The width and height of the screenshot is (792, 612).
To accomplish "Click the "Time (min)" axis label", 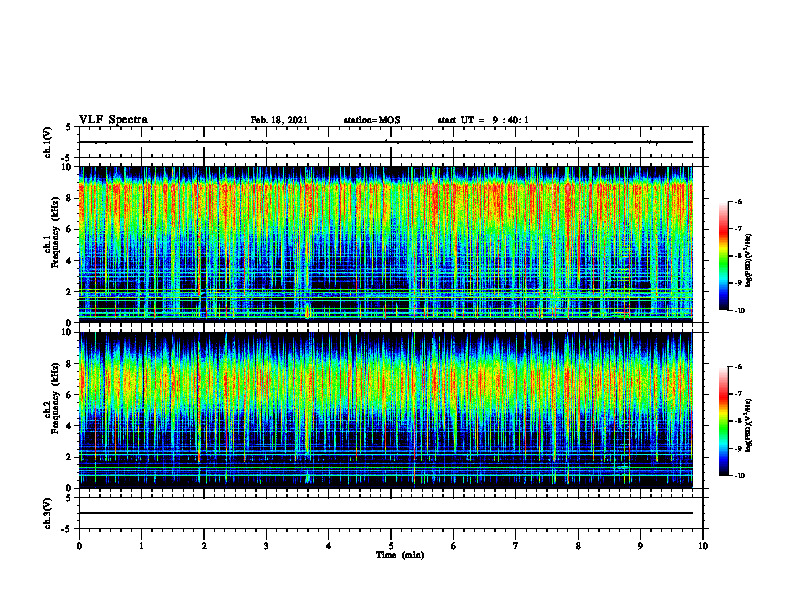I will pos(400,554).
